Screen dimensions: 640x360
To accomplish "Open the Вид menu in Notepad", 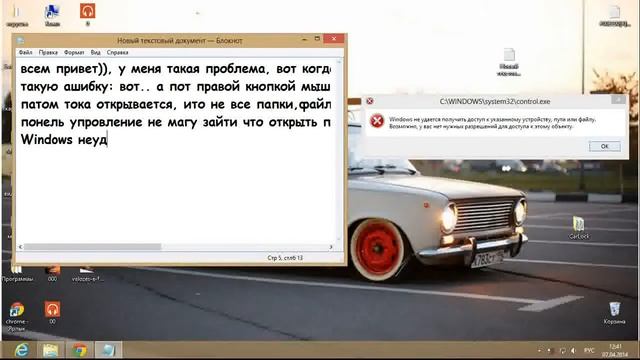I will tap(96, 53).
